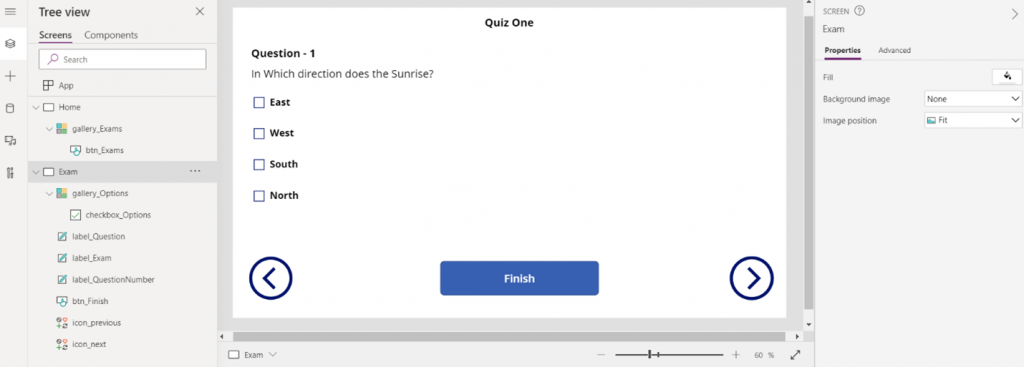
Task: Click the fit-to-window expand icon
Action: (x=795, y=355)
